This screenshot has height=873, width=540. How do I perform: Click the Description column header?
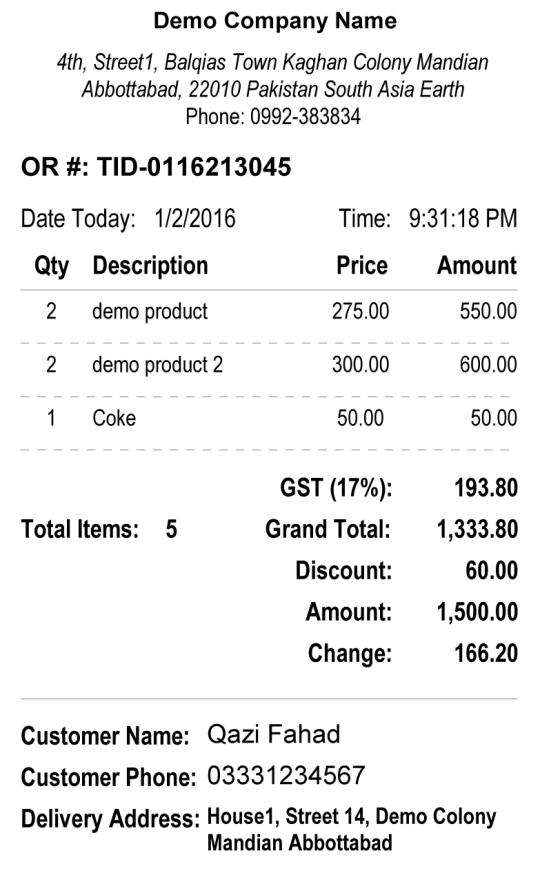point(150,266)
